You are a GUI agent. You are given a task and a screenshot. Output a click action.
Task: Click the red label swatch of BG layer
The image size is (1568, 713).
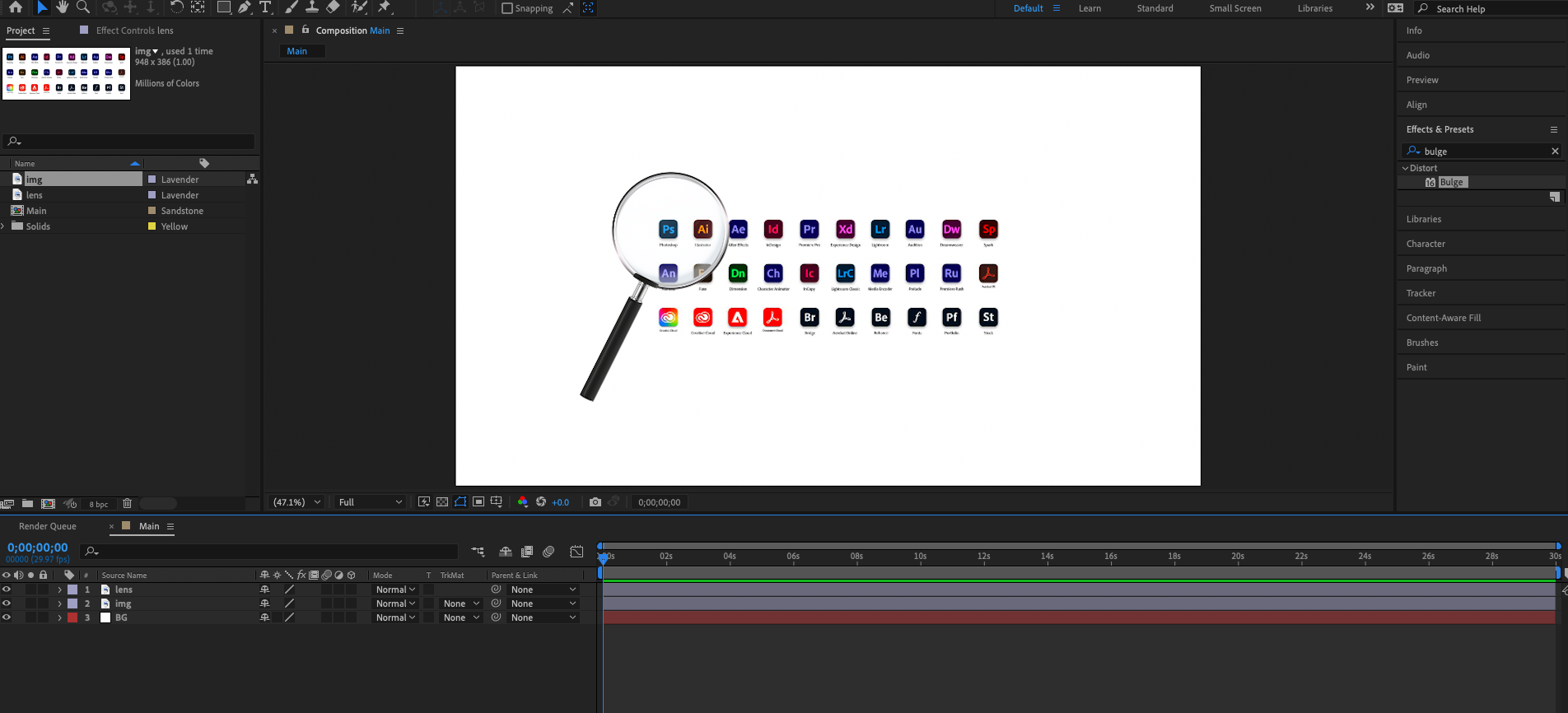72,617
